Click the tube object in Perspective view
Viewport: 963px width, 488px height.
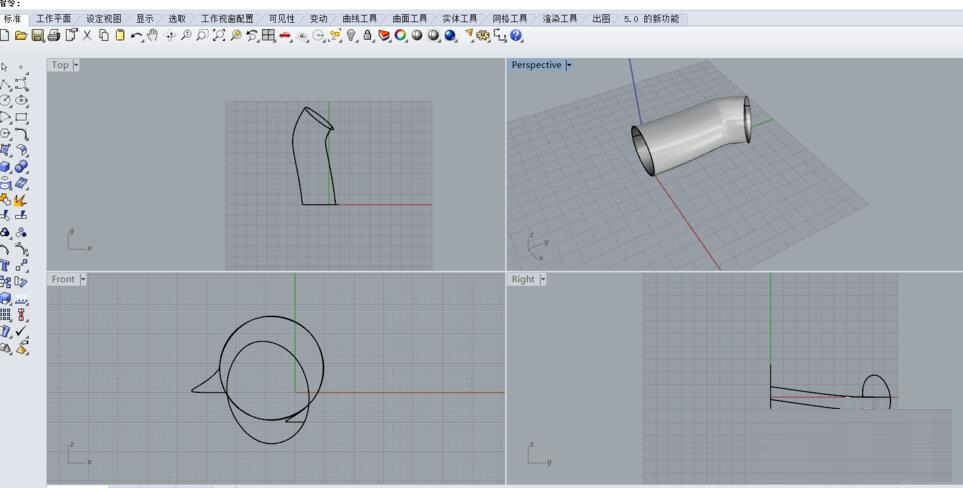click(x=690, y=135)
